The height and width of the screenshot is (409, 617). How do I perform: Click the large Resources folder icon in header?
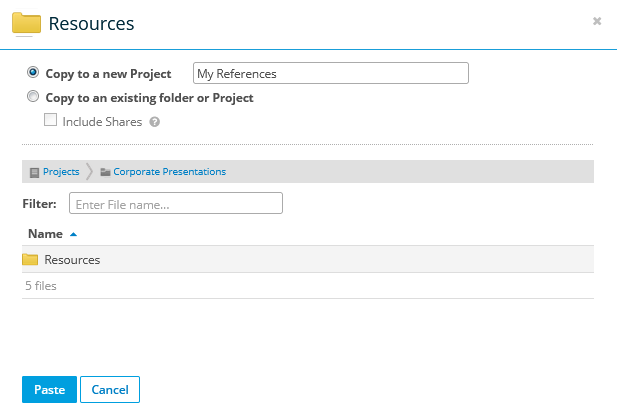26,23
